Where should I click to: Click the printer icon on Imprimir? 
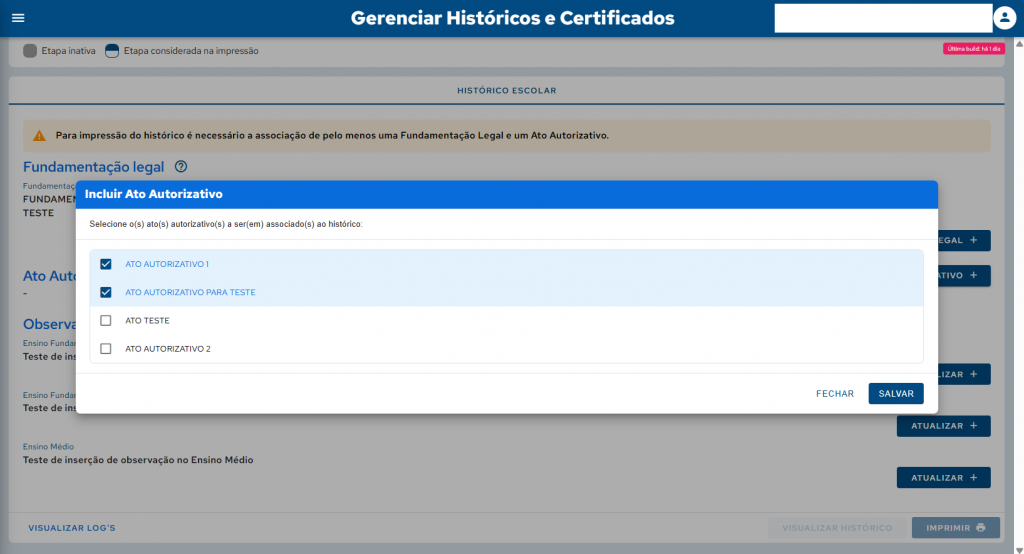(981, 528)
